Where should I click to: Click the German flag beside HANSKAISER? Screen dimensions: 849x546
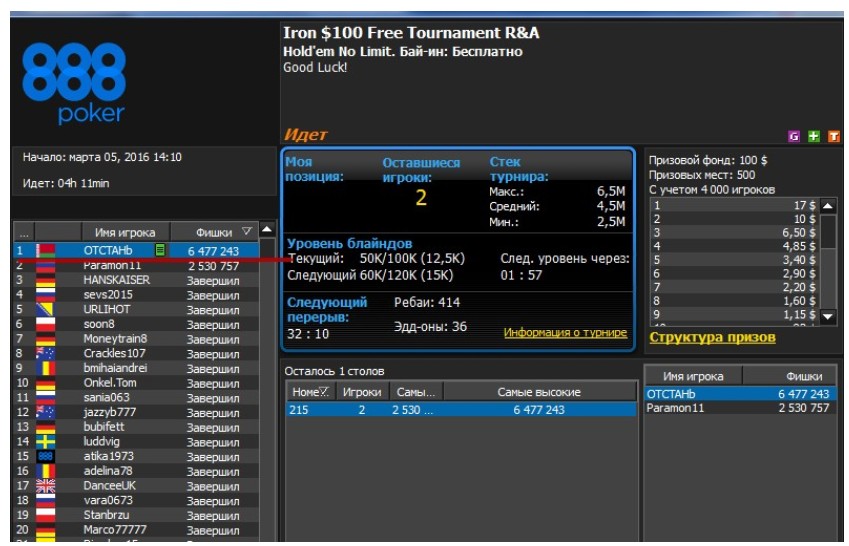(45, 280)
